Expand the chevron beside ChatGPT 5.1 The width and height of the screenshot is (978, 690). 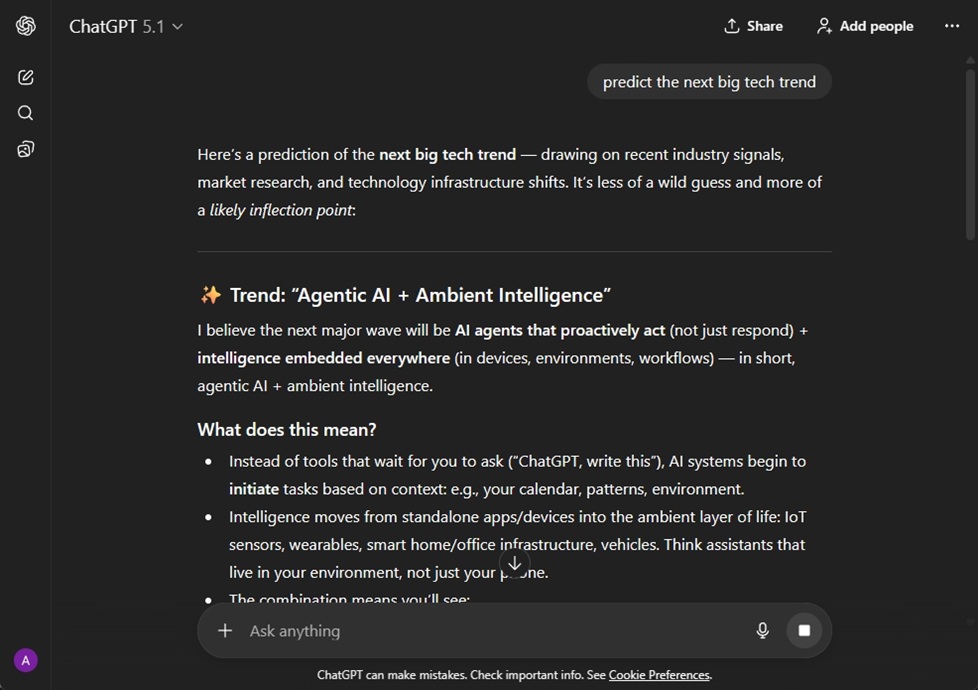coord(177,27)
